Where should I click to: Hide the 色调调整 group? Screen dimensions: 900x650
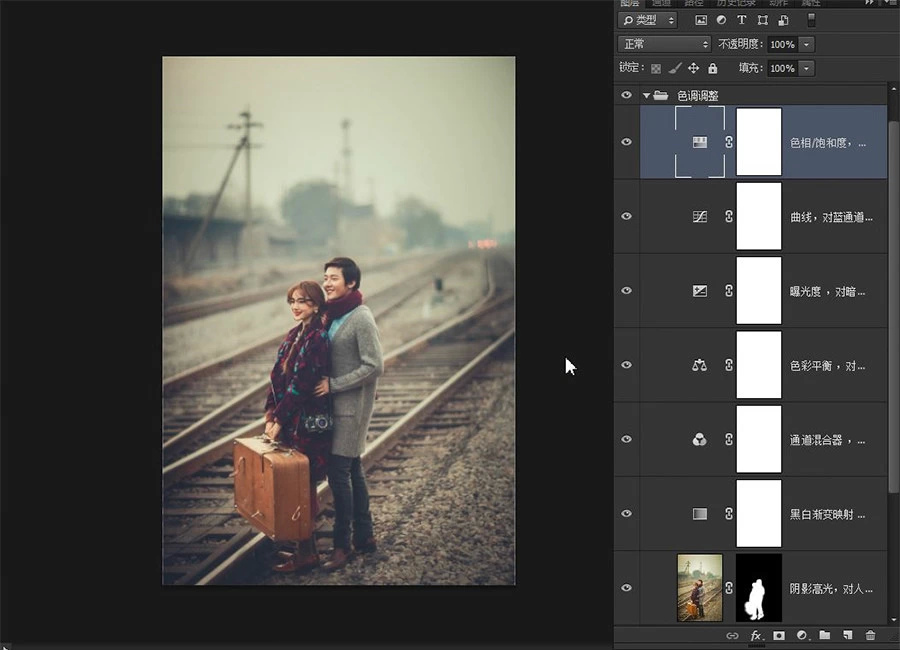[x=627, y=95]
